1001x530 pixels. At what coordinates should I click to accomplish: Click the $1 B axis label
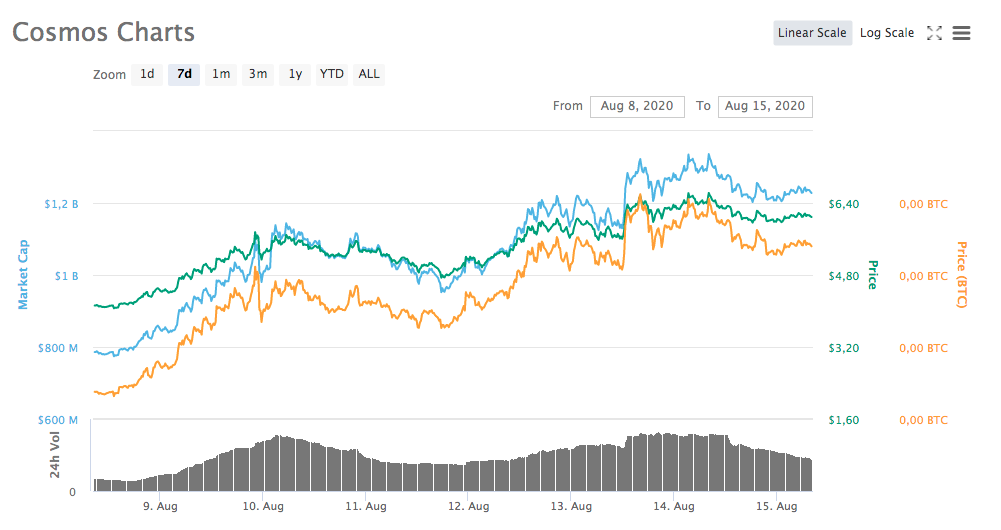click(66, 276)
